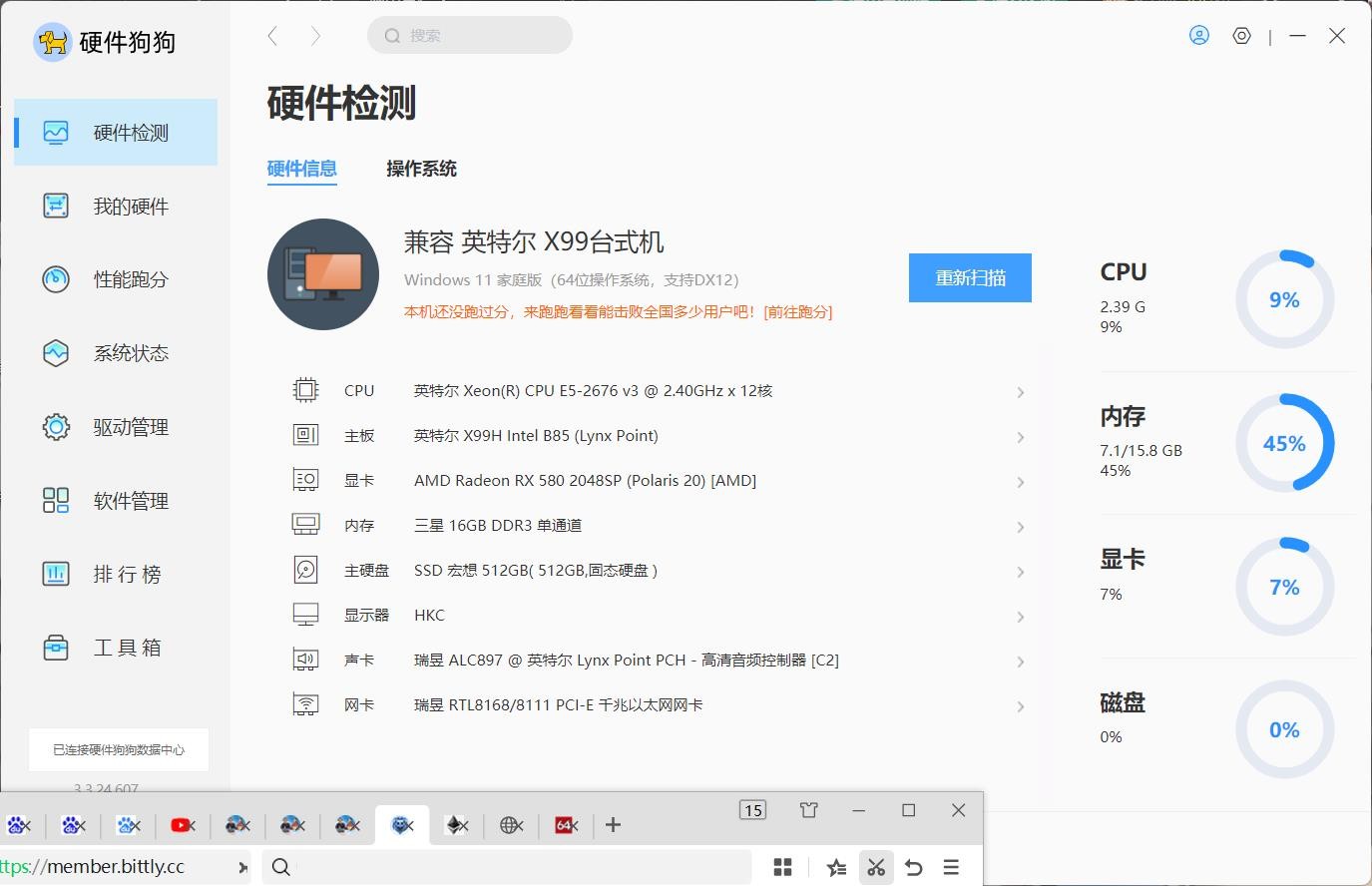Expand the CPU details row arrow
Viewport: 1372px width, 886px height.
pos(1020,392)
